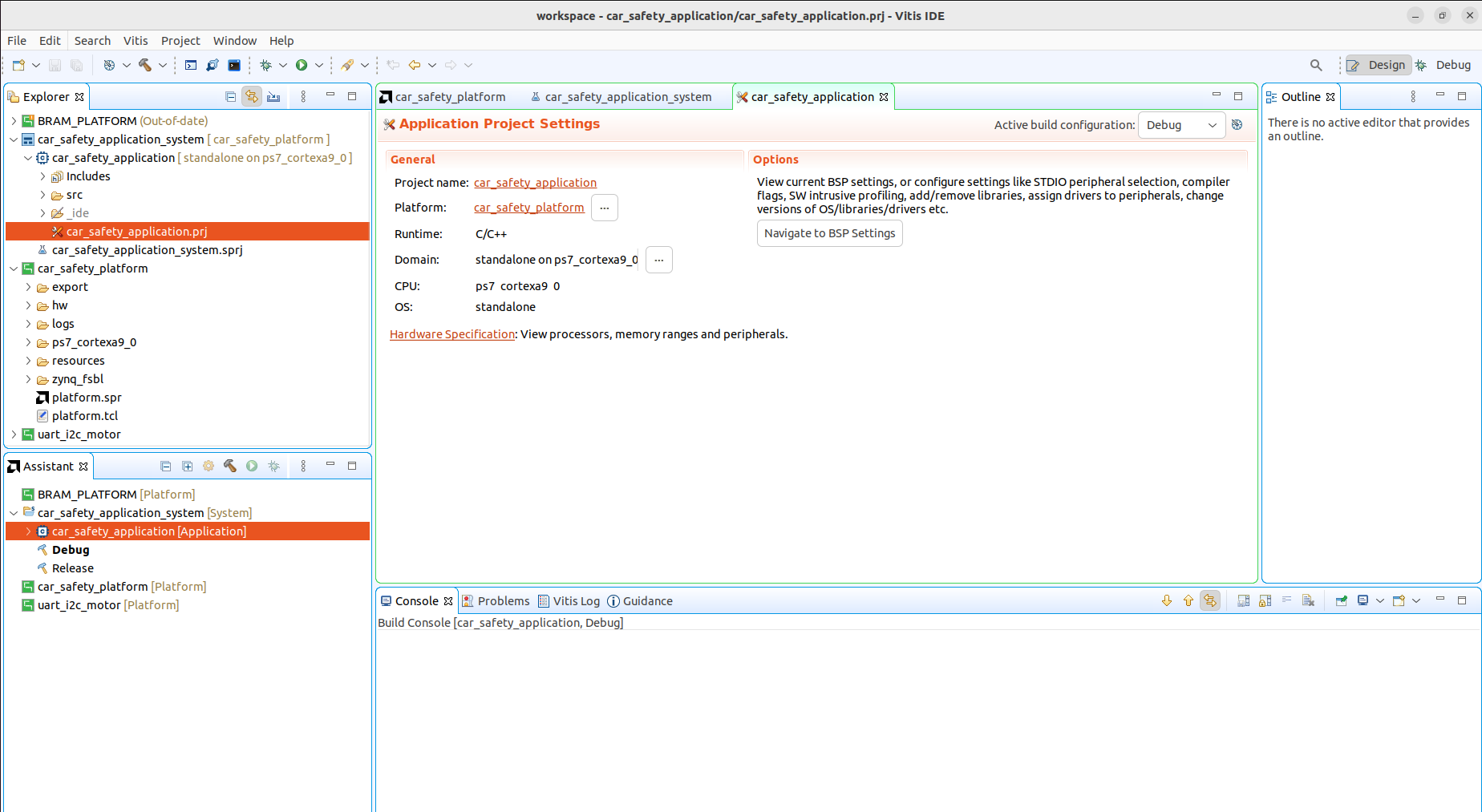Click the Debug bug icon in toolbar
This screenshot has height=812, width=1482.
pyautogui.click(x=266, y=65)
